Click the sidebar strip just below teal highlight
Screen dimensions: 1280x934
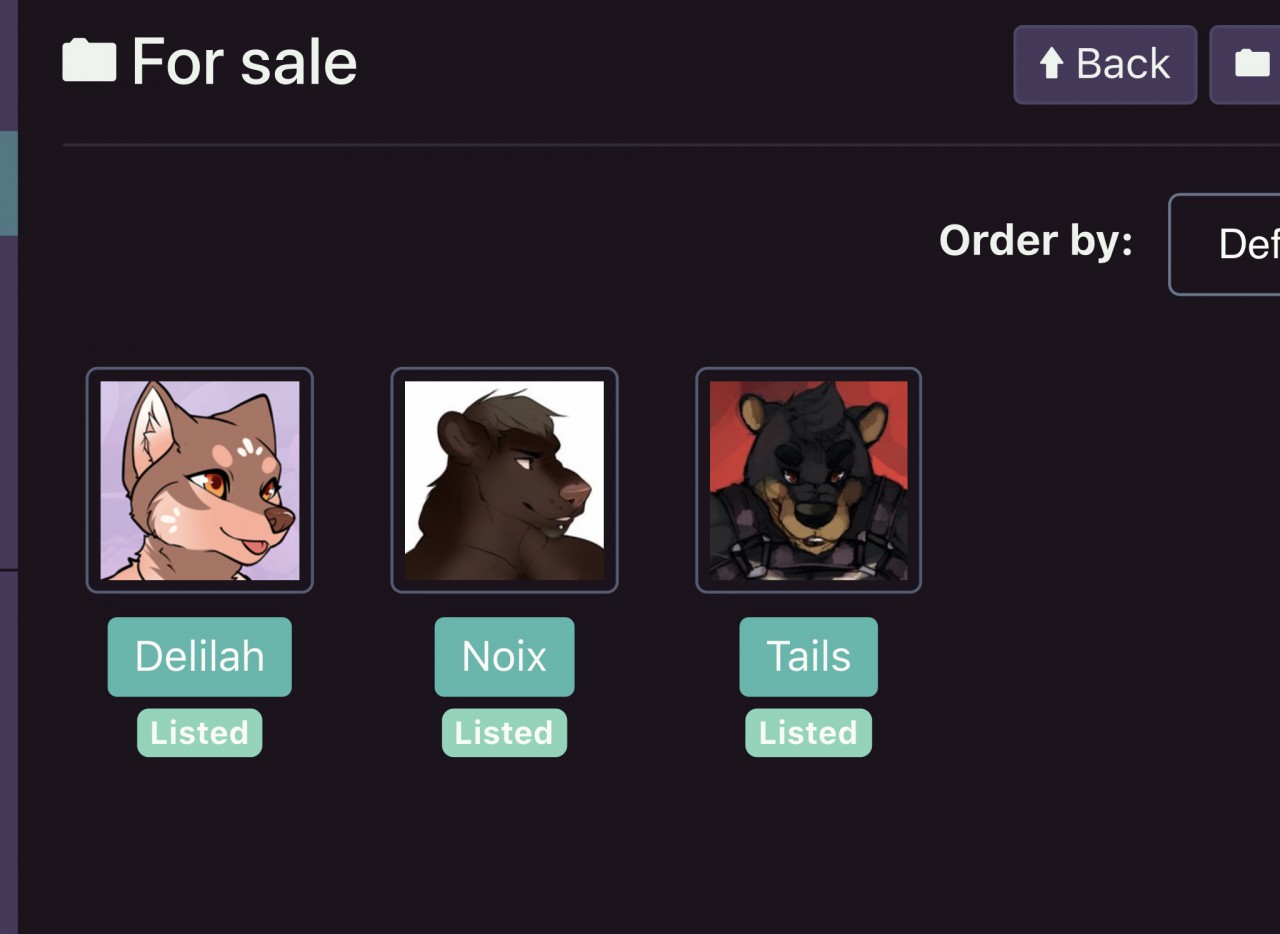(x=8, y=400)
